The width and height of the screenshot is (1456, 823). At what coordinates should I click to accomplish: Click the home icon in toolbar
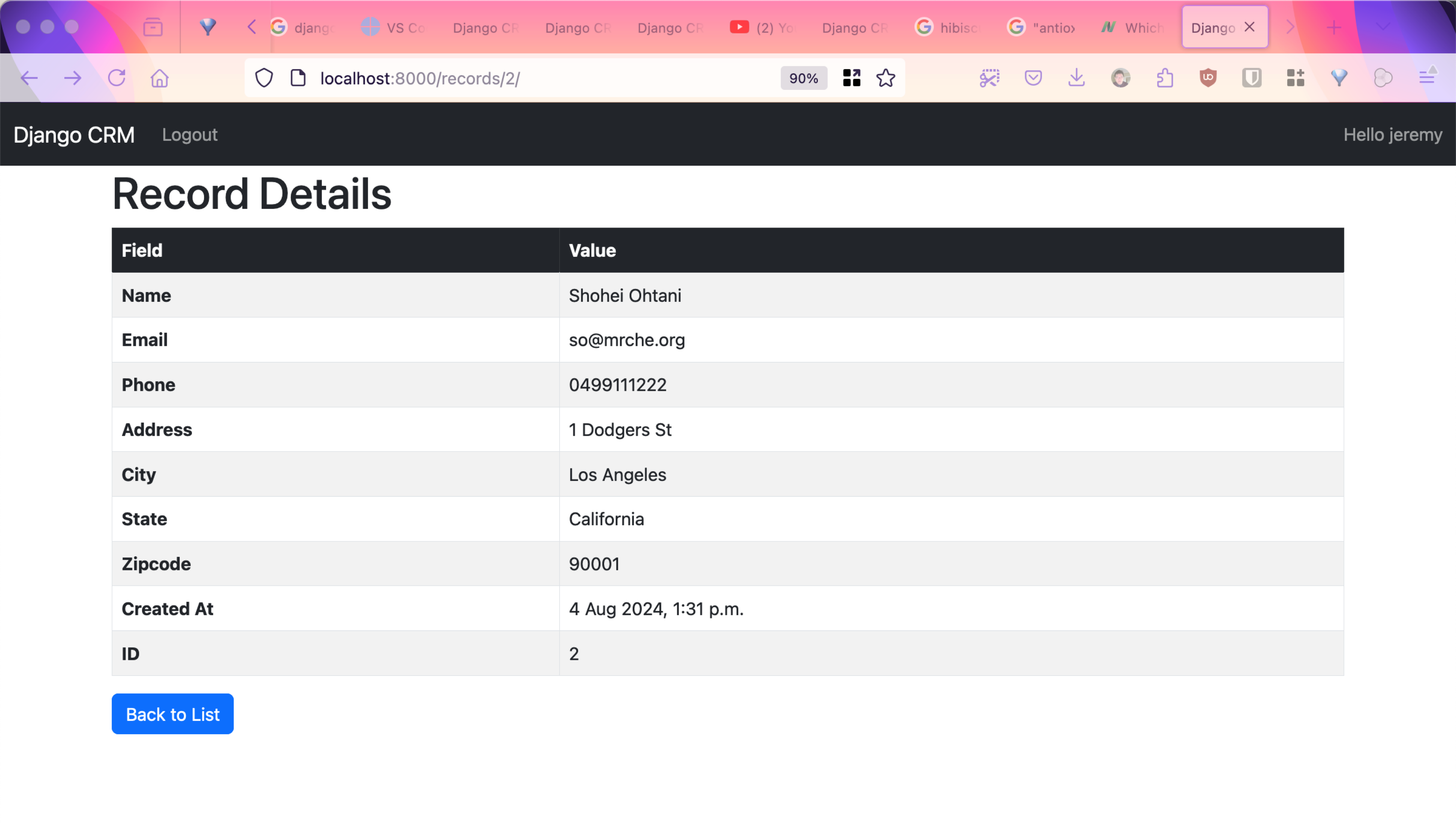tap(159, 78)
